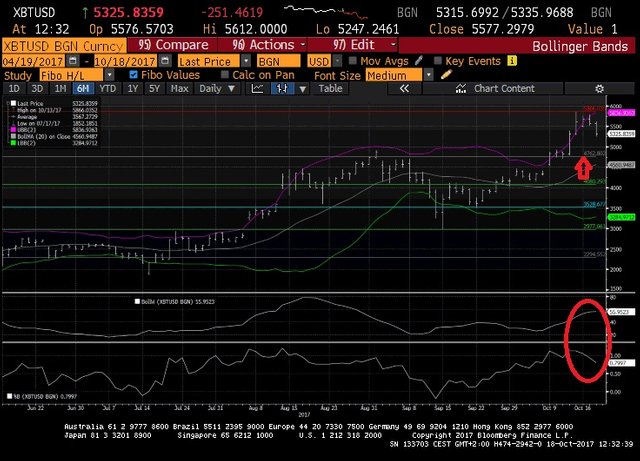Select the 5Y range tab
640x461 pixels.
pos(154,89)
